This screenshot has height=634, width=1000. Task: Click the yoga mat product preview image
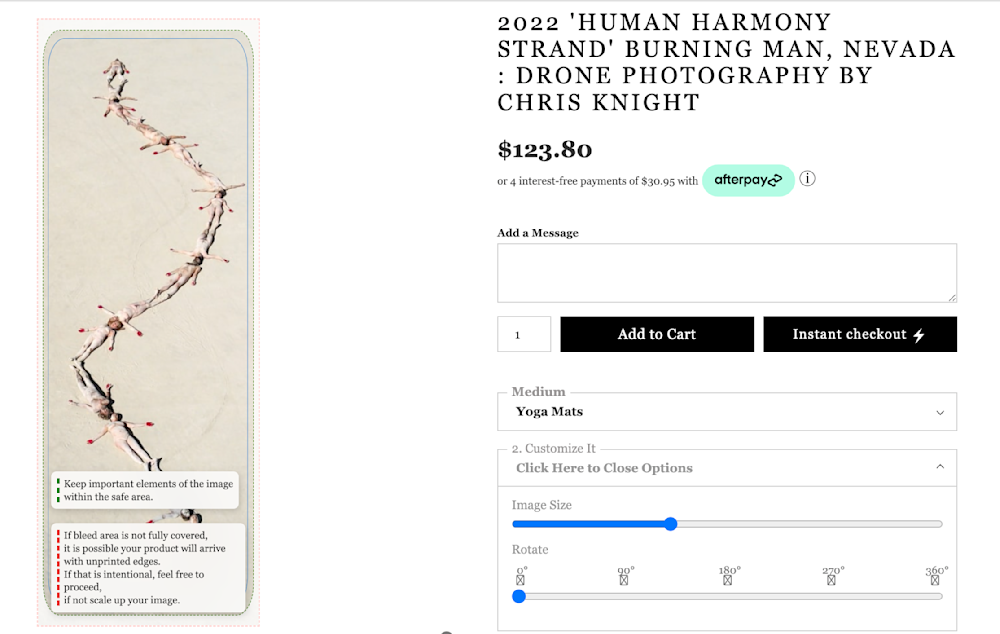click(148, 260)
